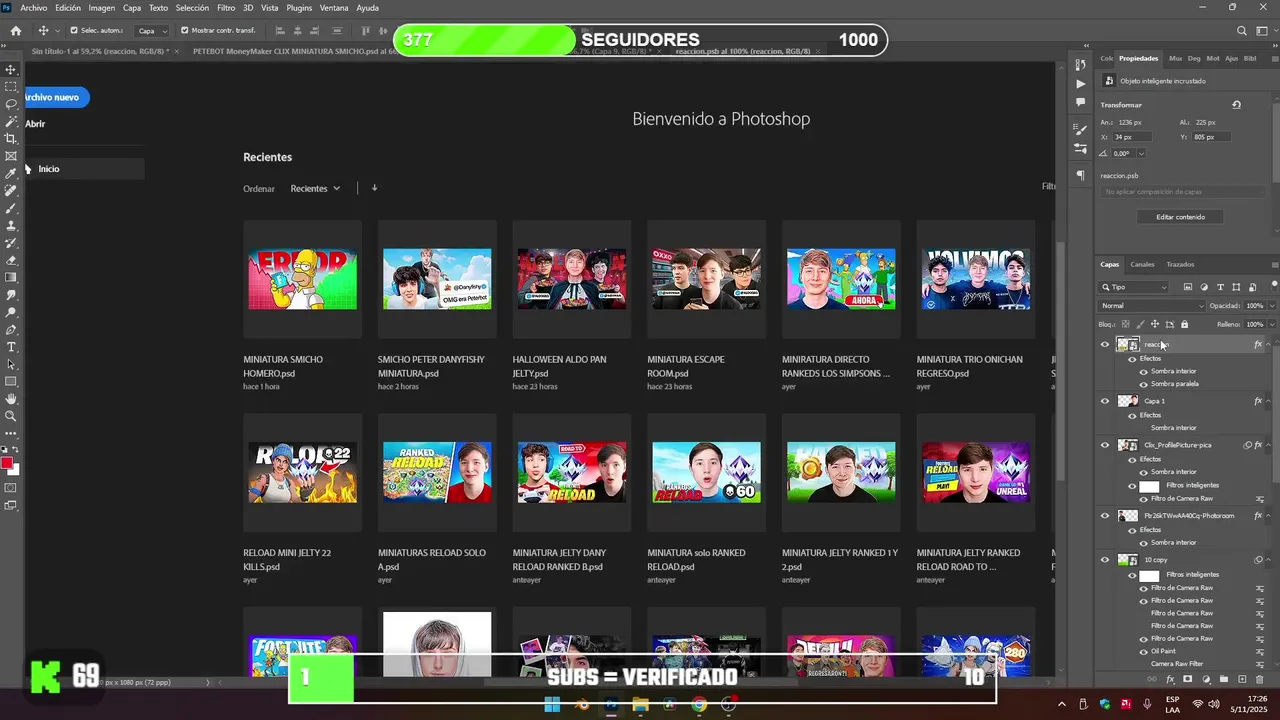Select the Brush tool

[11, 208]
